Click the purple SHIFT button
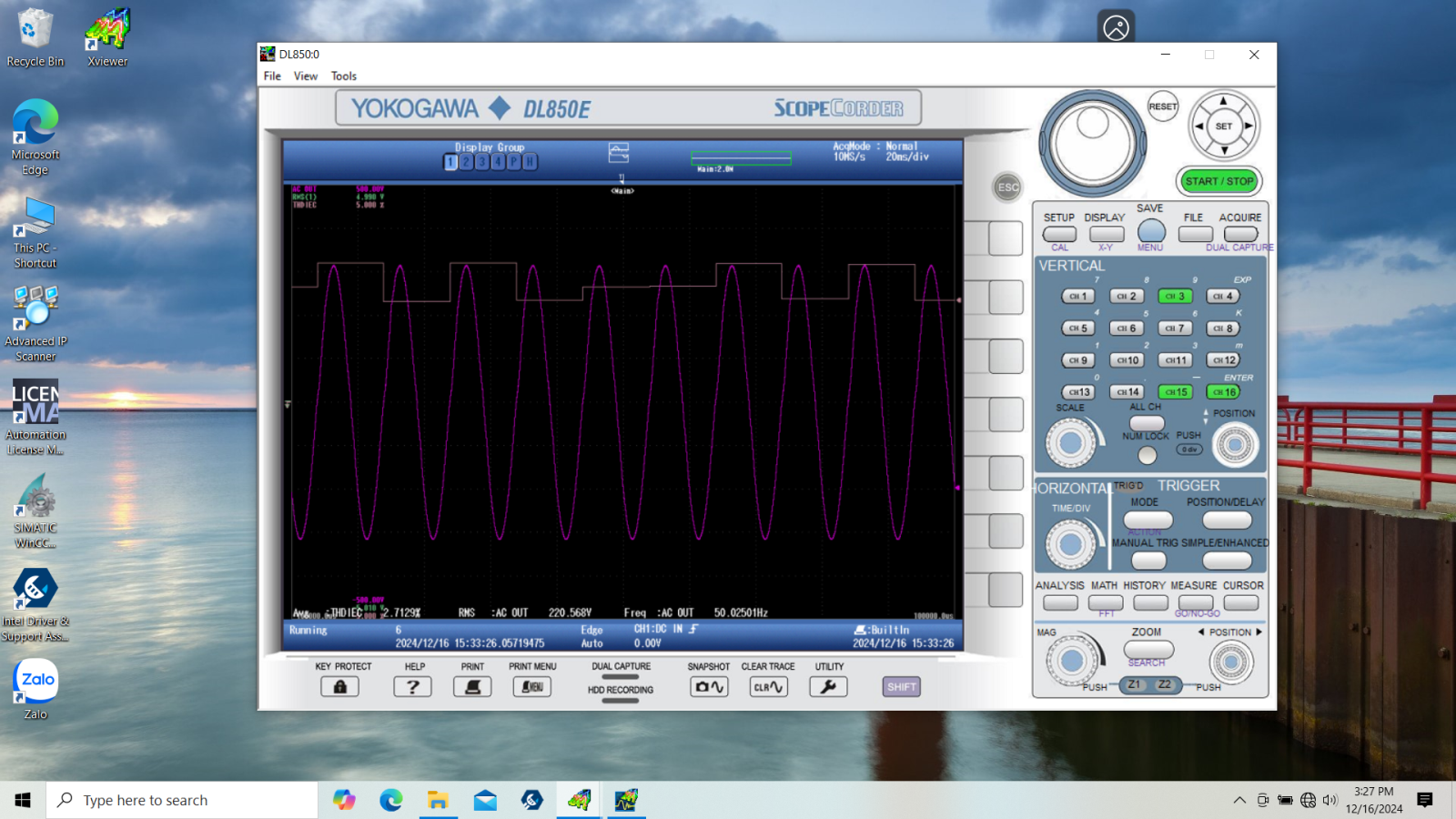The image size is (1456, 819). click(901, 687)
